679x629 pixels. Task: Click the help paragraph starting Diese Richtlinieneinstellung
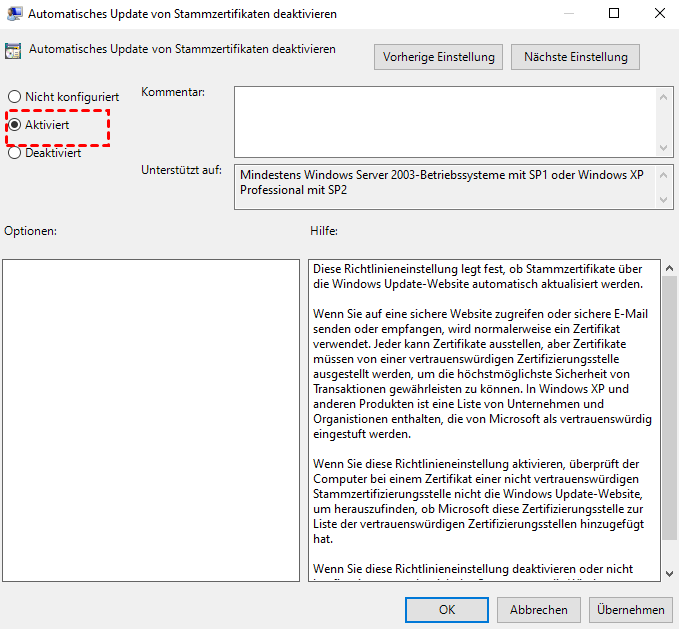tap(478, 276)
